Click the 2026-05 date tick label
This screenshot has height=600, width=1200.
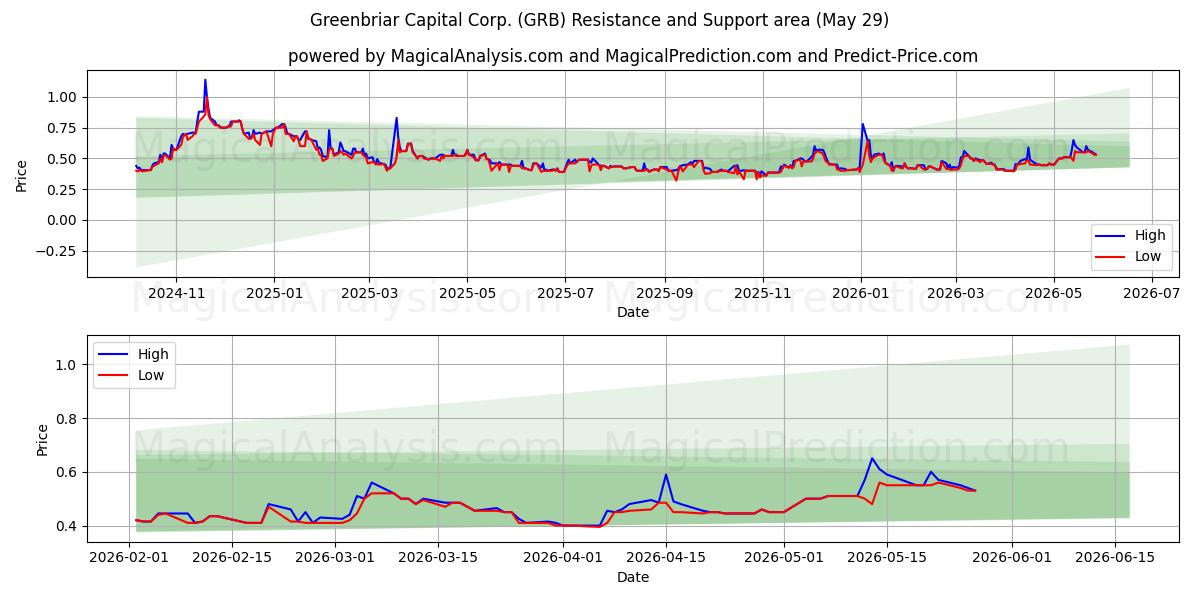pyautogui.click(x=1053, y=293)
